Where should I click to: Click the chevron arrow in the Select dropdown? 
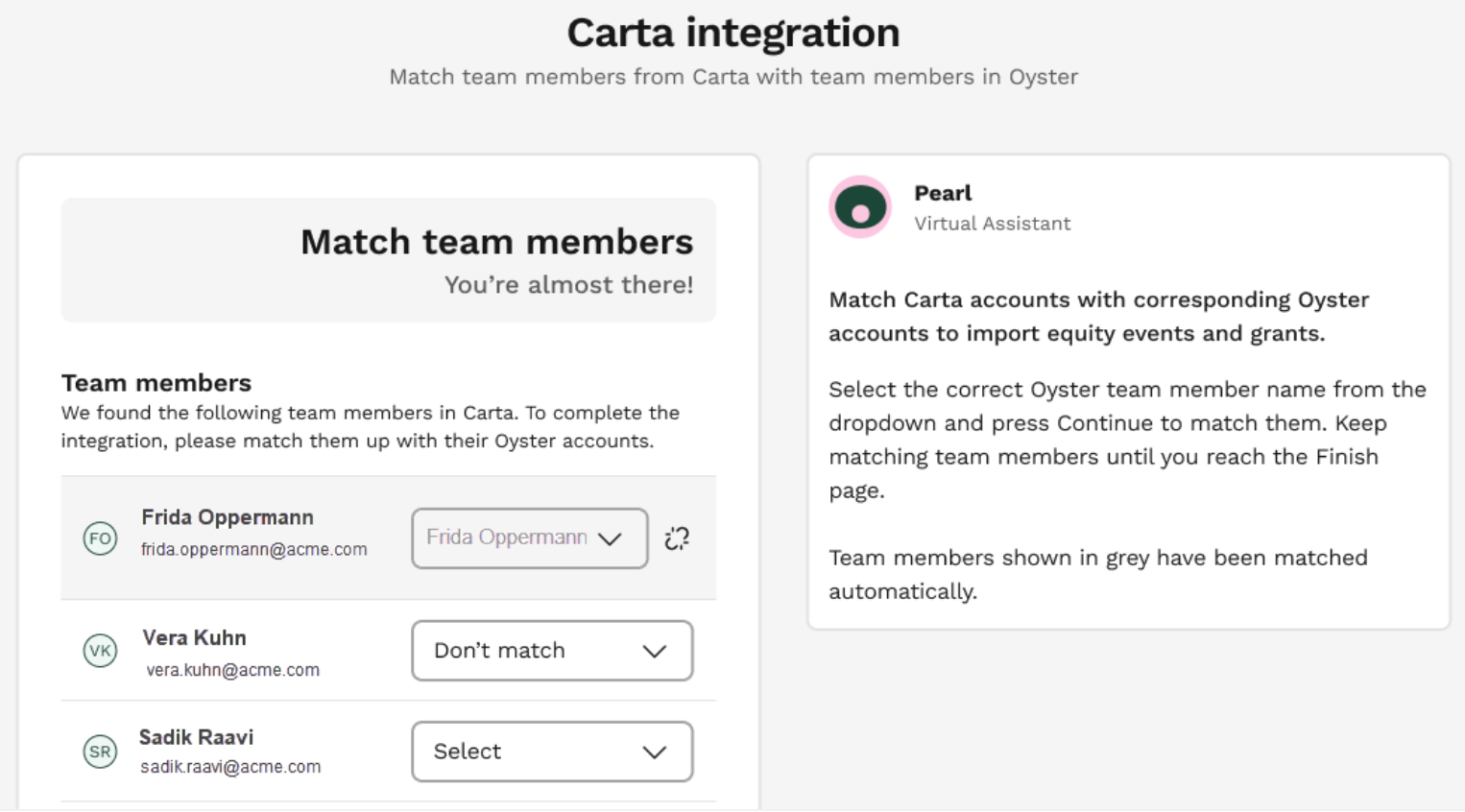(655, 752)
